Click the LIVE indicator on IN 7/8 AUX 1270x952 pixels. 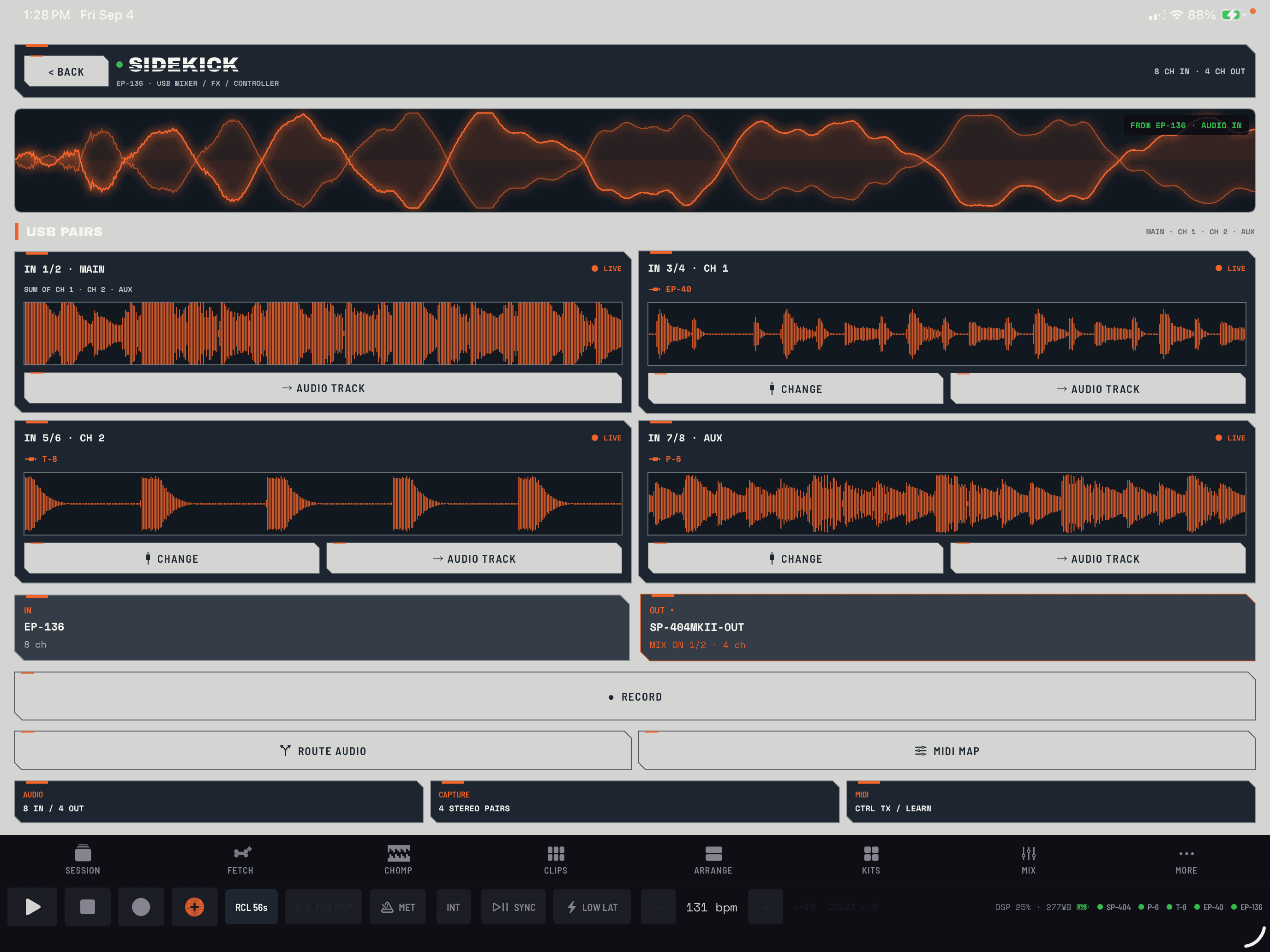coord(1230,438)
